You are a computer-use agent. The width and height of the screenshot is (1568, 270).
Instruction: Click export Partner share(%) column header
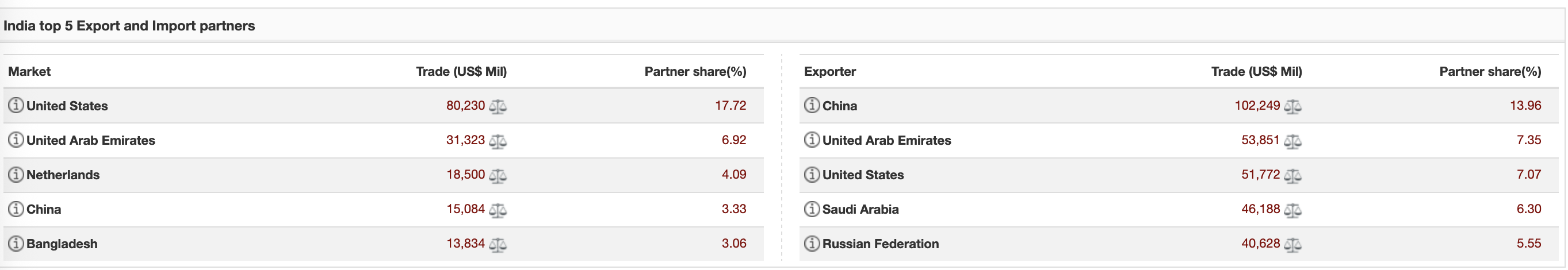[695, 72]
